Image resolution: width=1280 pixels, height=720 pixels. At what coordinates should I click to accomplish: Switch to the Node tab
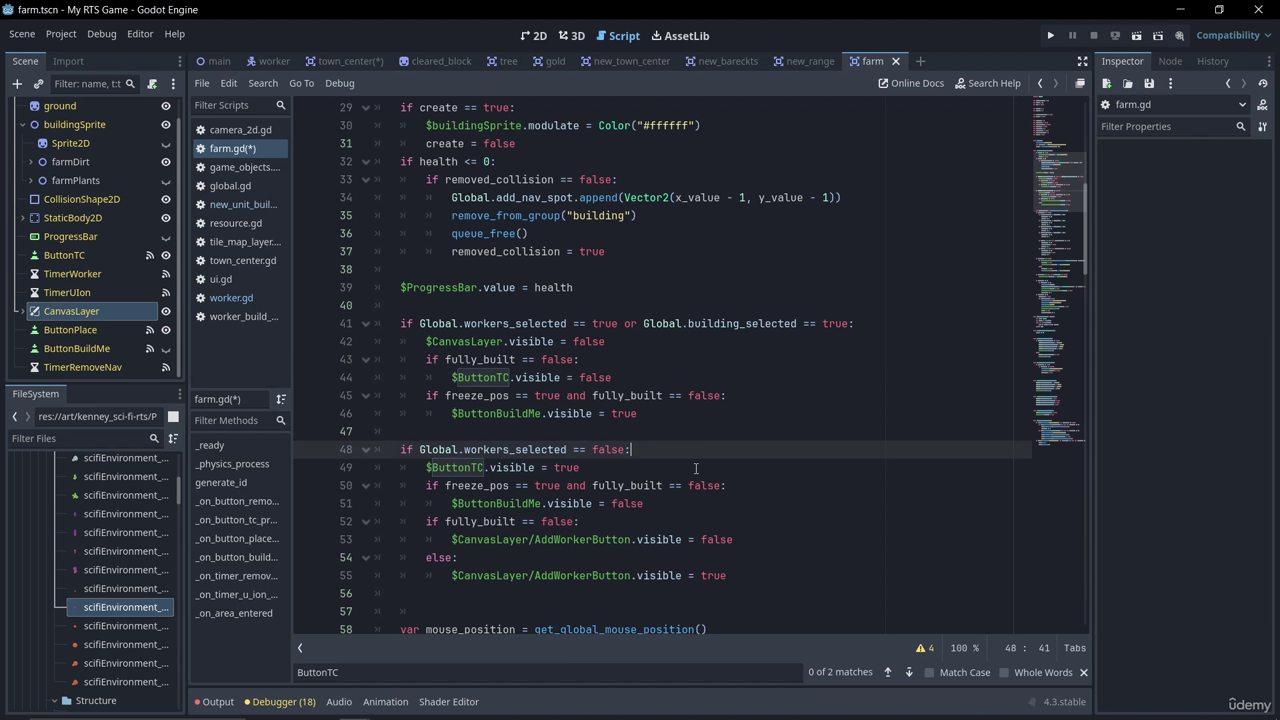pyautogui.click(x=1170, y=61)
